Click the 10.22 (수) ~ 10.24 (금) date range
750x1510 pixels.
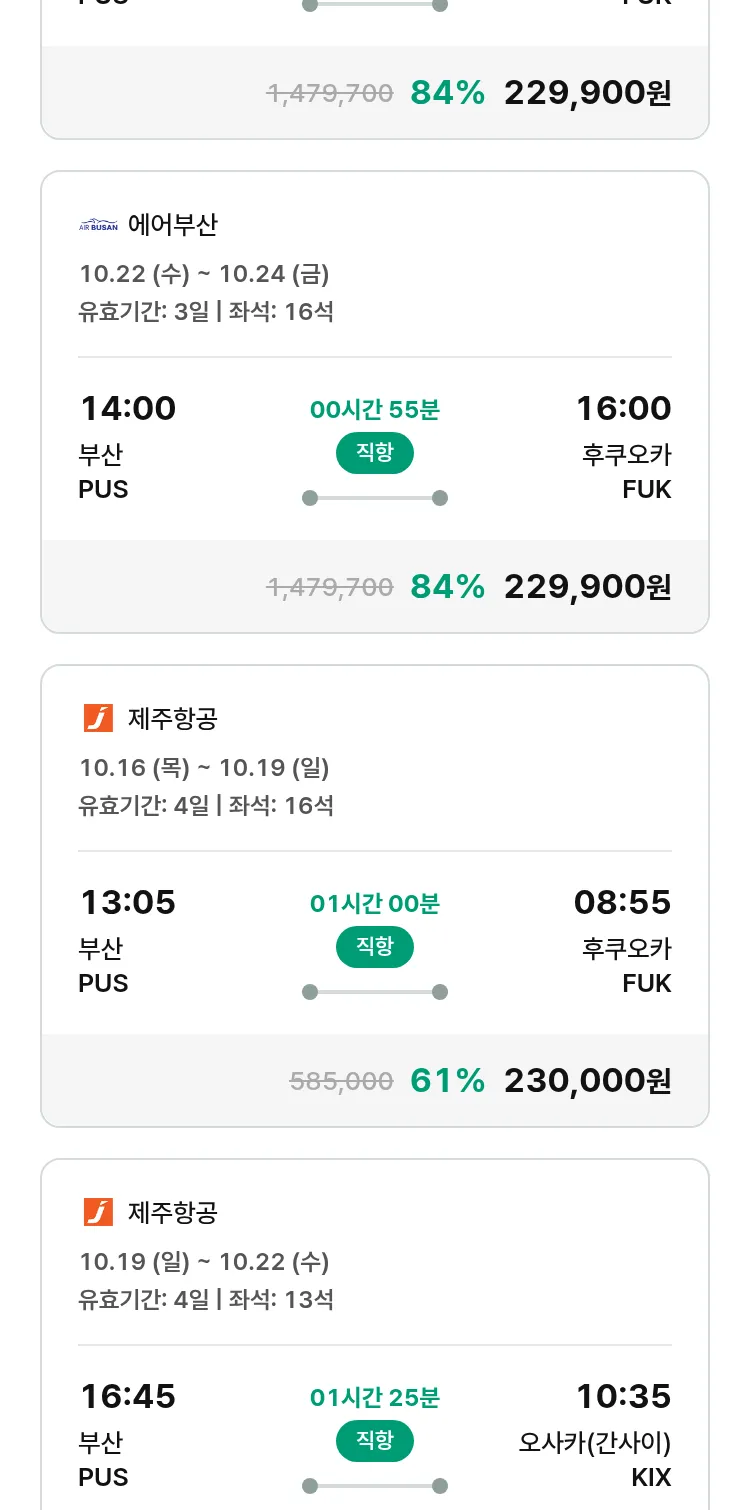click(x=204, y=274)
